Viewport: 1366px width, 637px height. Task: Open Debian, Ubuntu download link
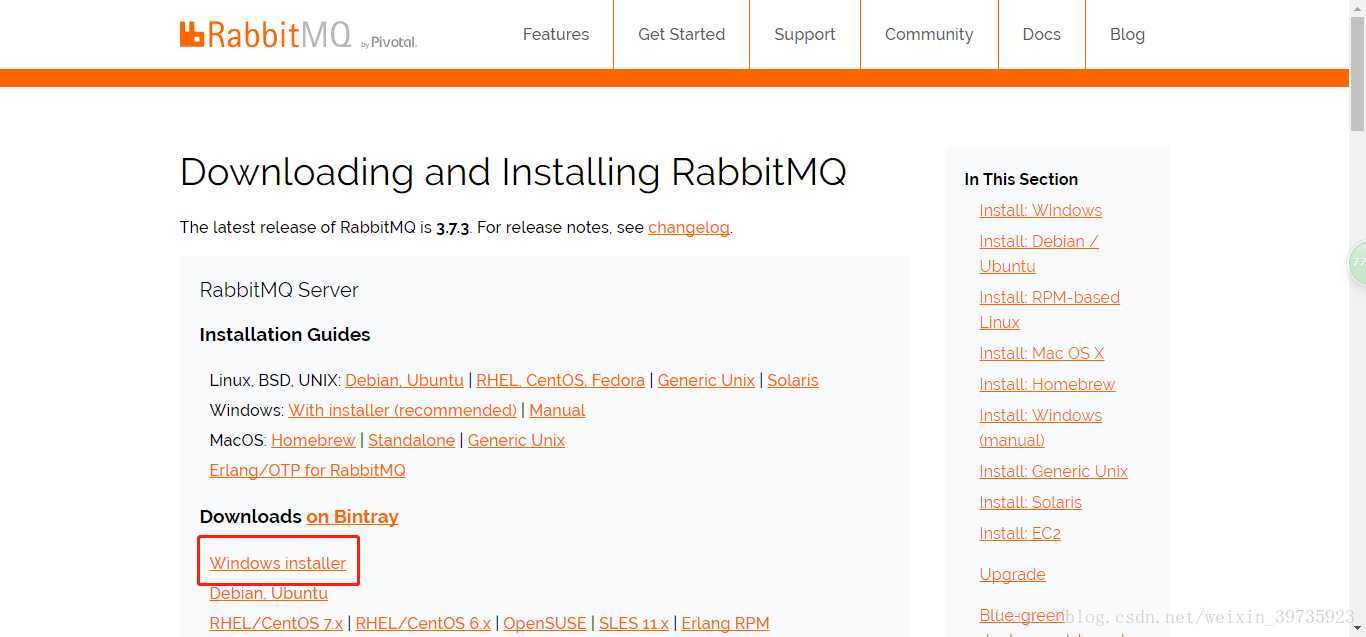pyautogui.click(x=268, y=593)
